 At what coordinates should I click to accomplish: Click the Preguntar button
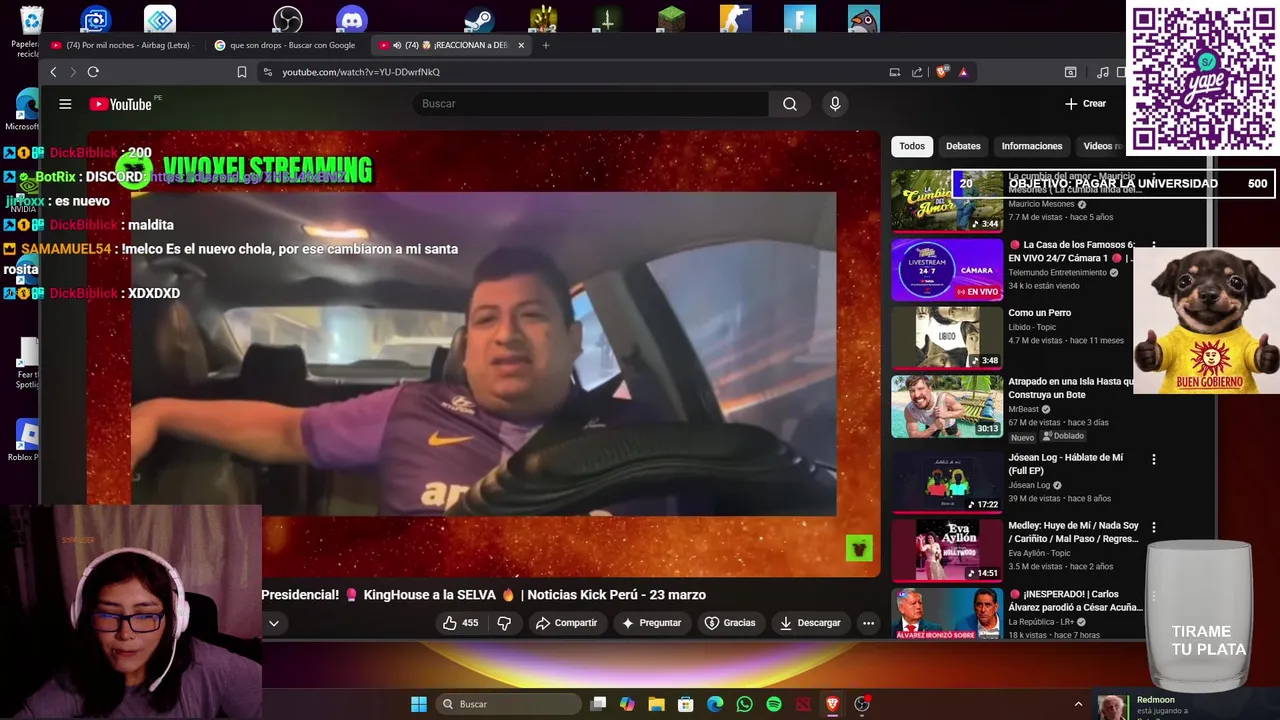tap(651, 623)
